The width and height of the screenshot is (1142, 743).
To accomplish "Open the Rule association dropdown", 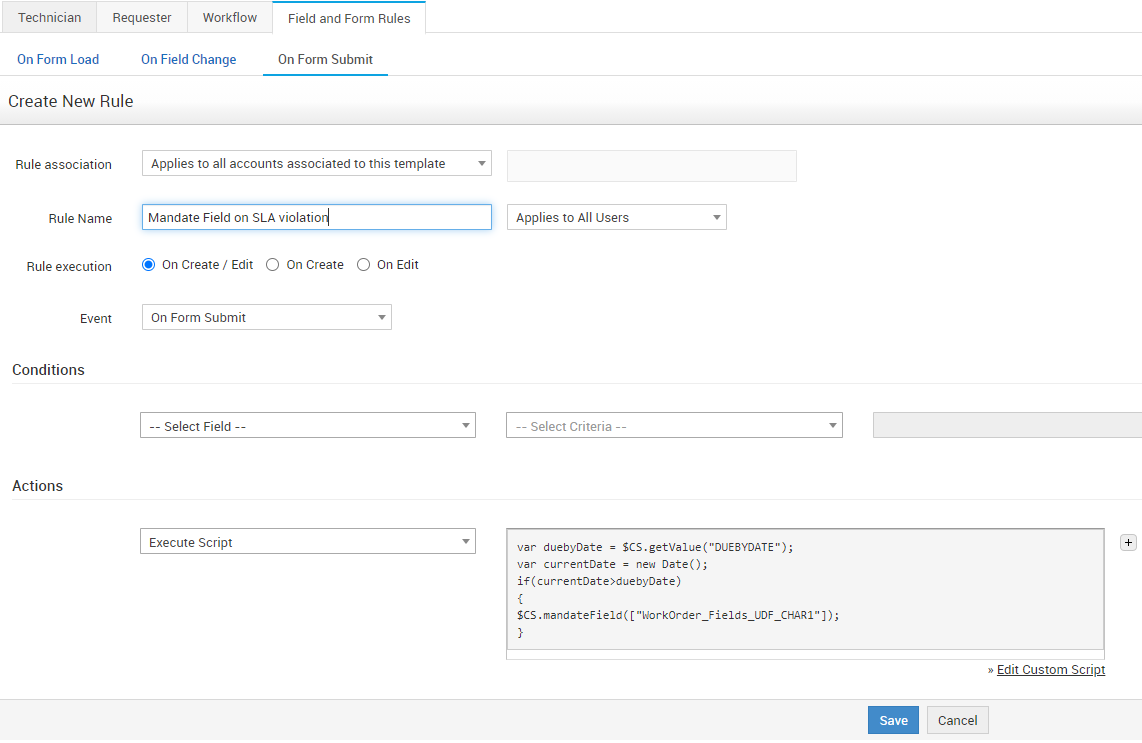I will (x=316, y=164).
